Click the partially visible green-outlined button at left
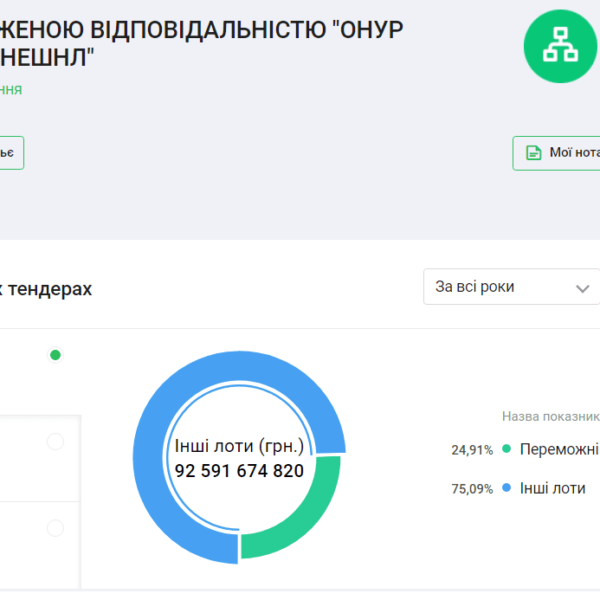The height and width of the screenshot is (600, 600). [11, 153]
